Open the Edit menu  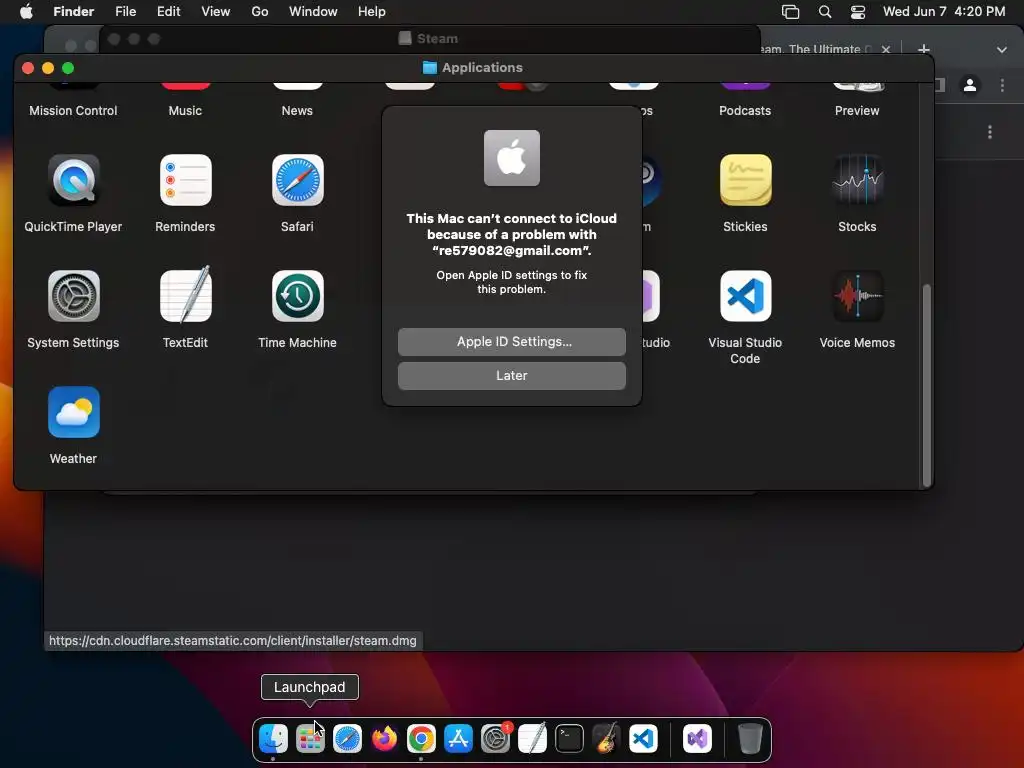[168, 12]
